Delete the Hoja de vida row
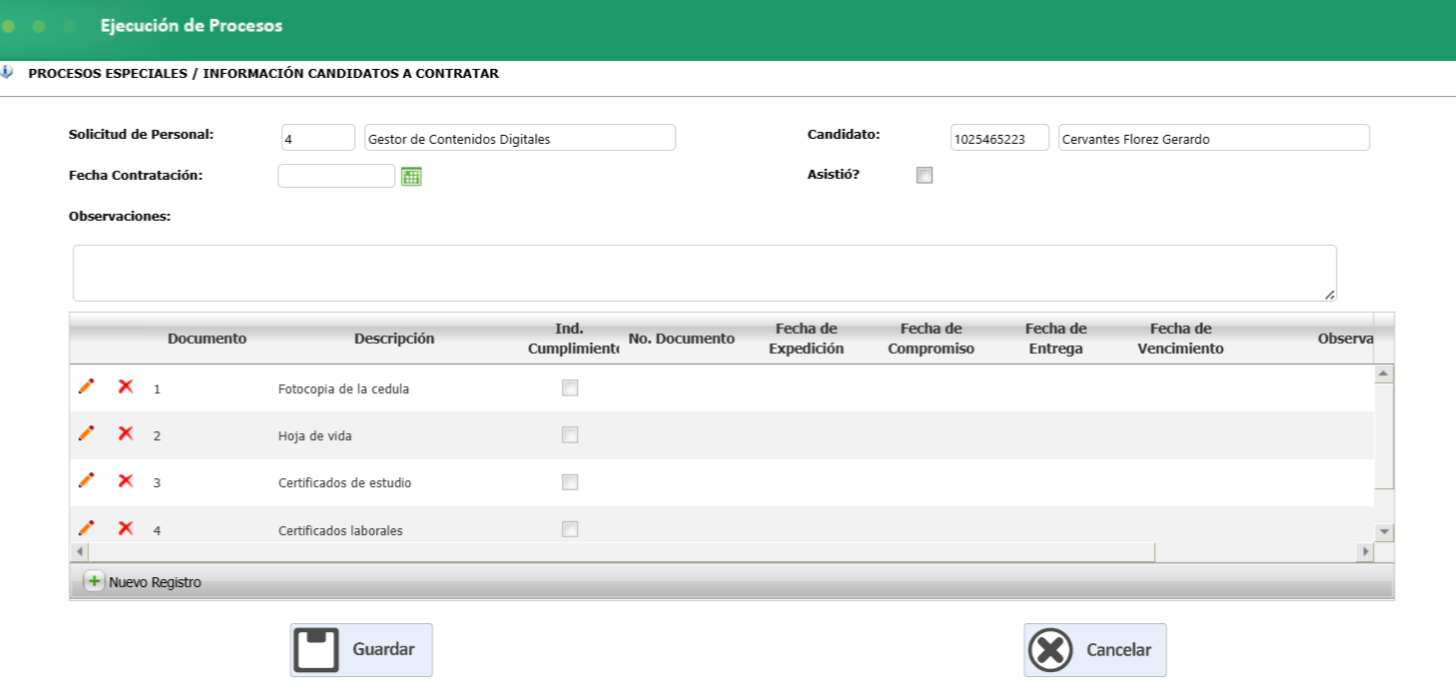The height and width of the screenshot is (691, 1456). (x=125, y=433)
